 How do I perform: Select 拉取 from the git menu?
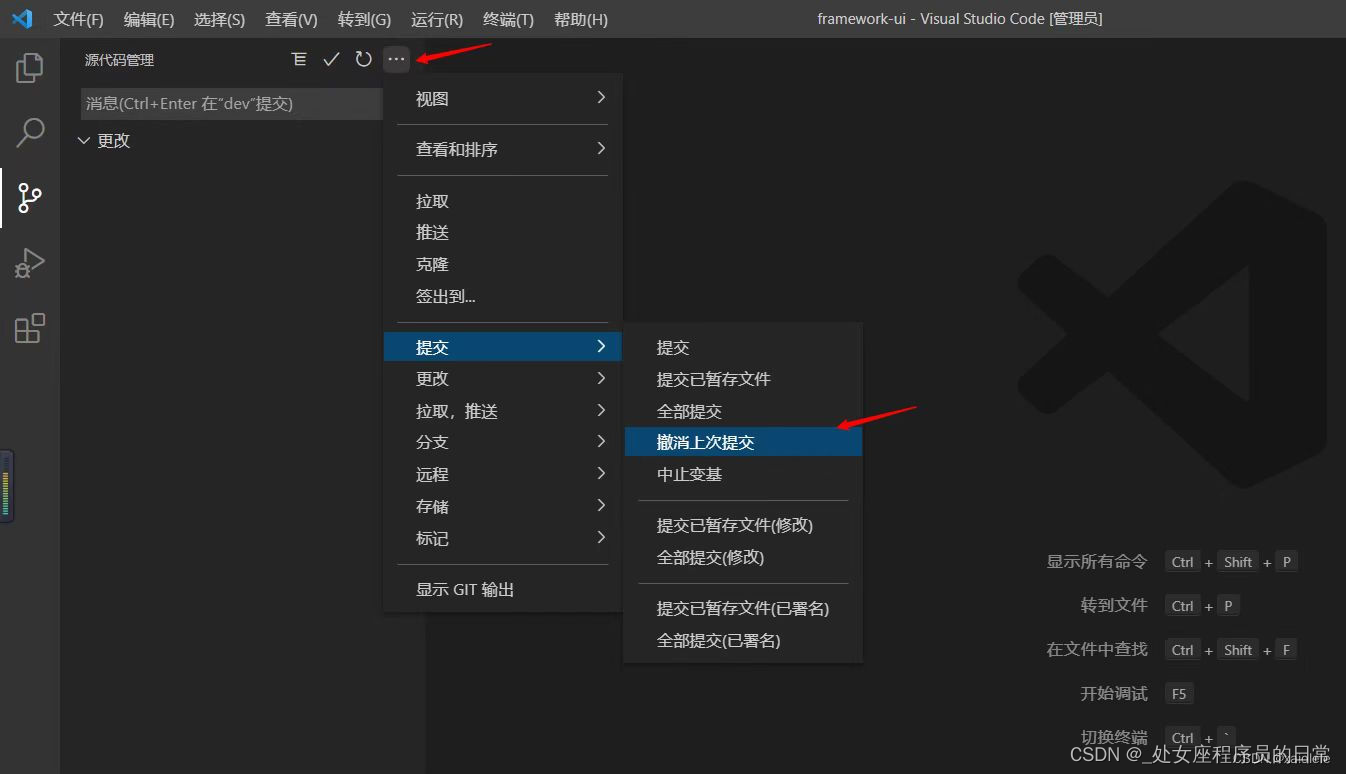[503, 201]
